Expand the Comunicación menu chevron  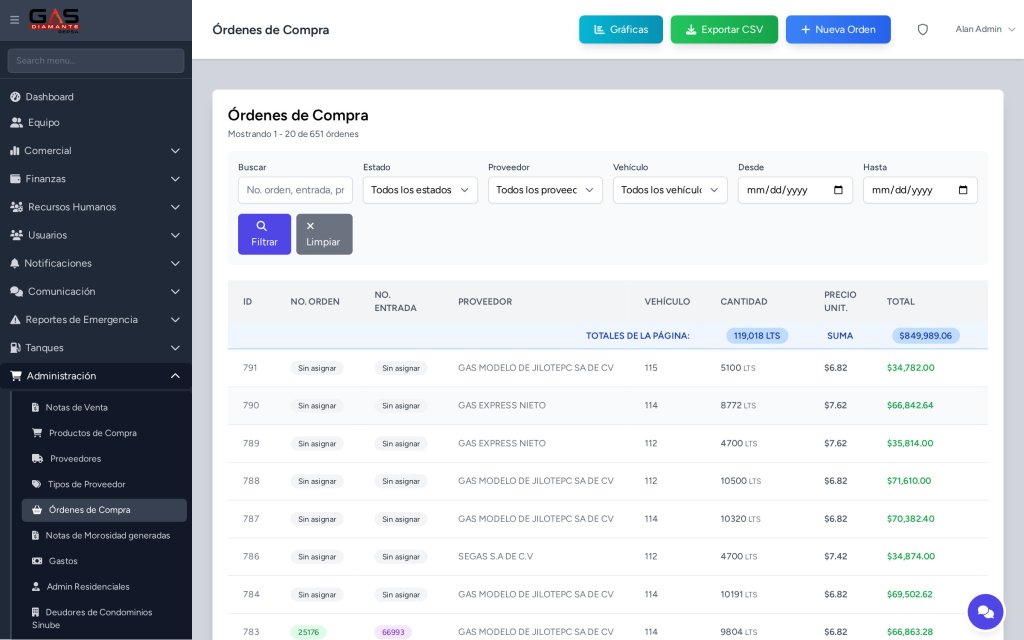click(175, 291)
